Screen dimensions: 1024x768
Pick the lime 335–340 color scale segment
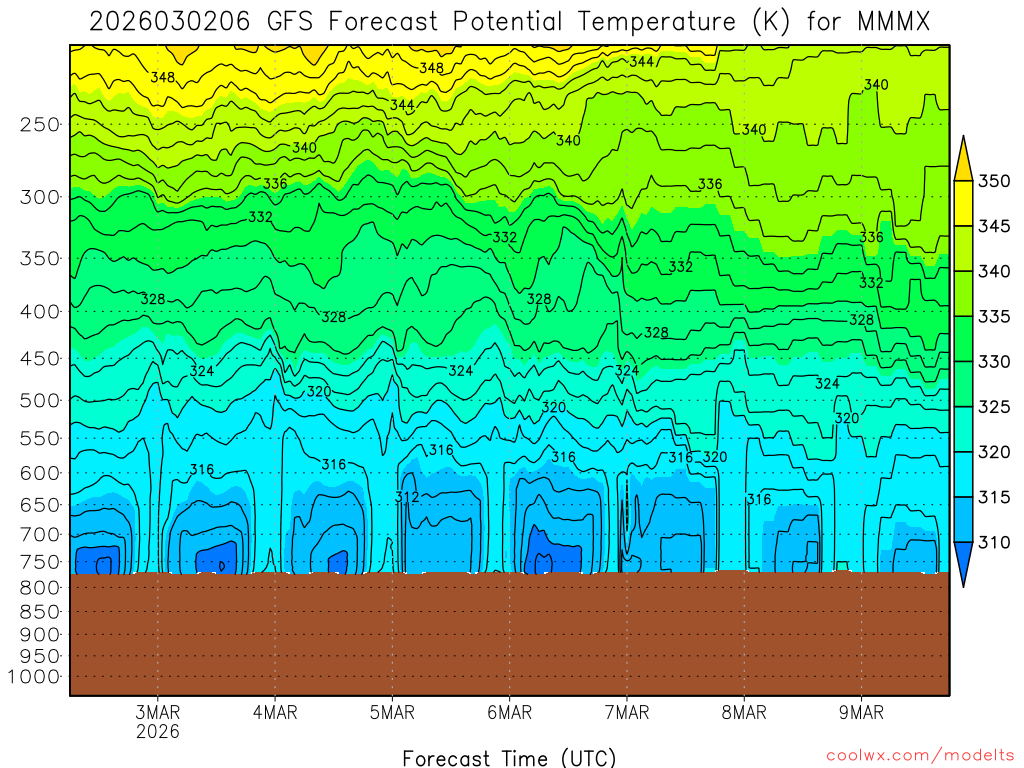pos(963,294)
